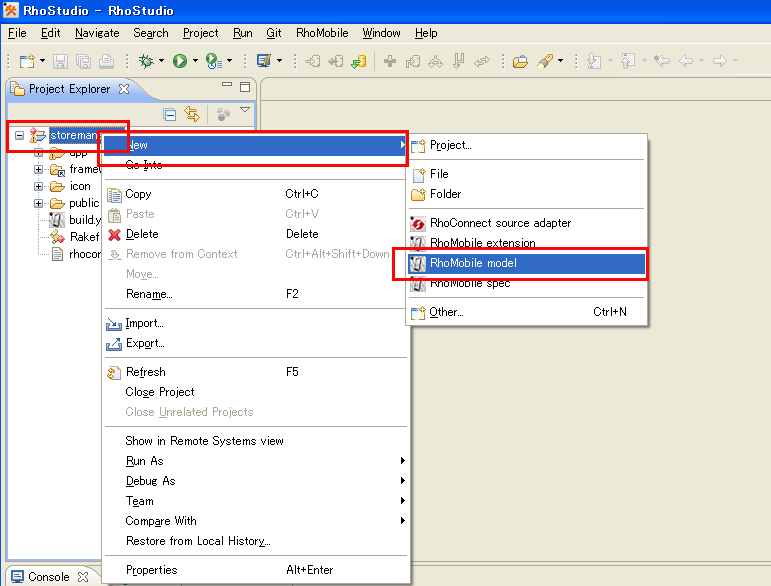Open the Compare With submenu

256,521
